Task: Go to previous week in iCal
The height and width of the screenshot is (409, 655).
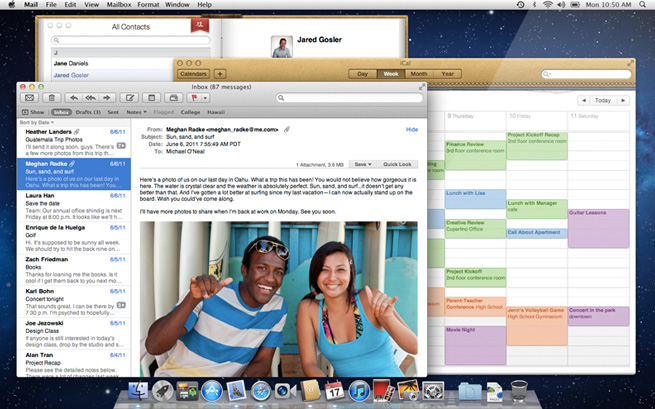Action: coord(584,100)
